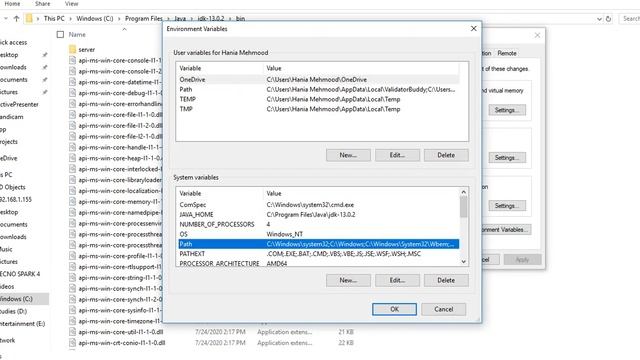
Task: Select the api-ms-win-crt-conio-l1-1-0.dll file icon
Action: click(x=73, y=343)
